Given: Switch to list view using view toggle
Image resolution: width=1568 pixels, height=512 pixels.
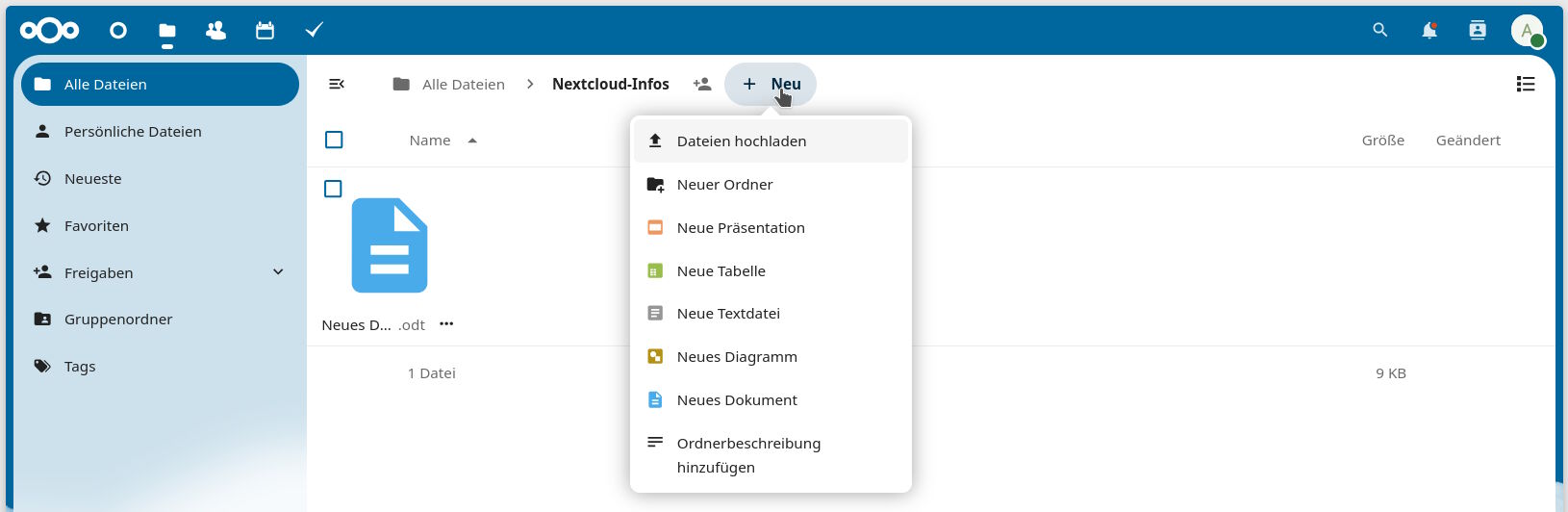Looking at the screenshot, I should [1525, 85].
